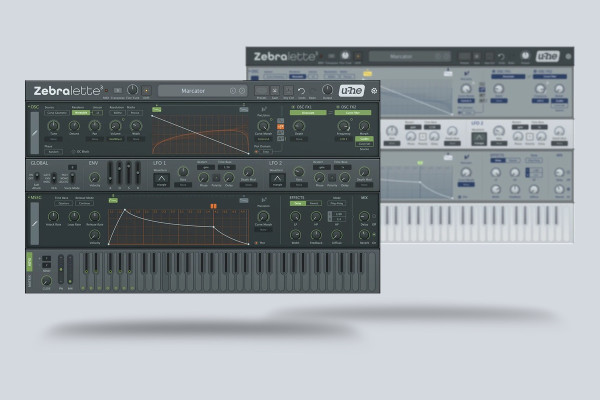
Task: Switch to the ARPG side tab
Action: pos(29,262)
